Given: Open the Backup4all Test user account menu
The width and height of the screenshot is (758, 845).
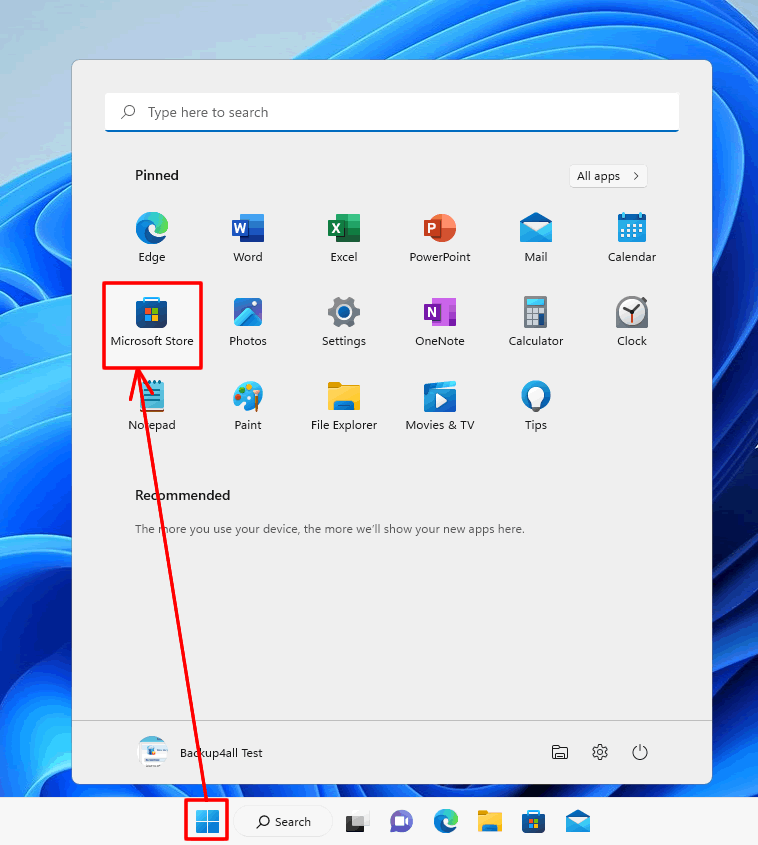Looking at the screenshot, I should coord(200,752).
